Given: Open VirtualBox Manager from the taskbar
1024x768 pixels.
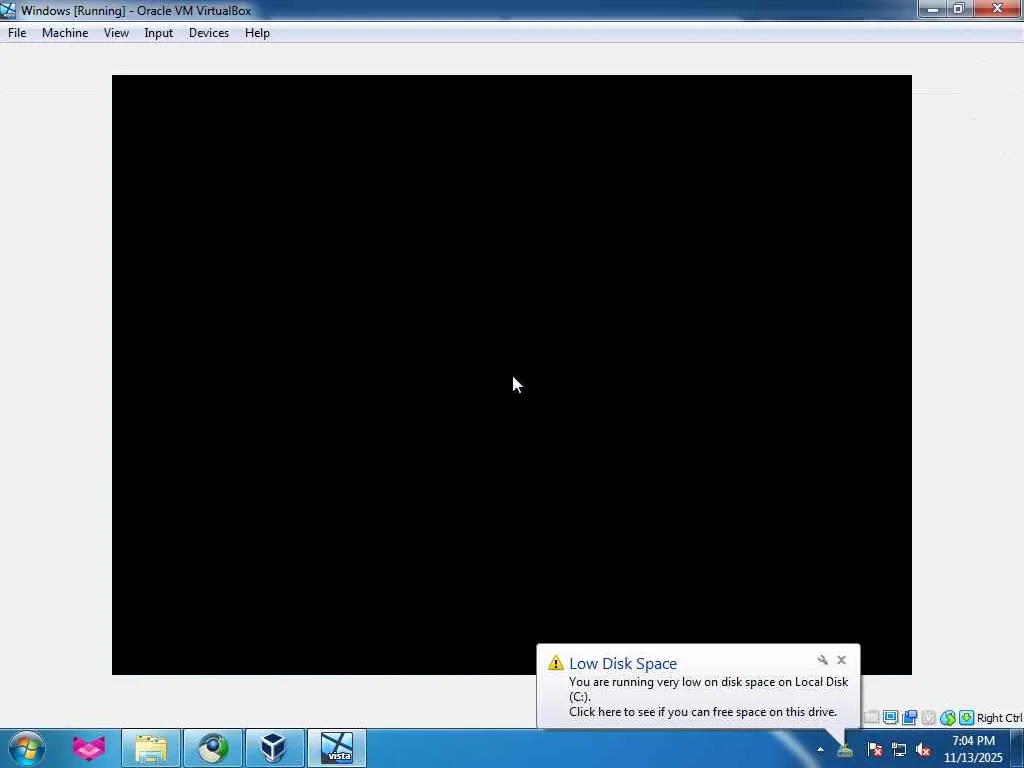Looking at the screenshot, I should coord(275,748).
